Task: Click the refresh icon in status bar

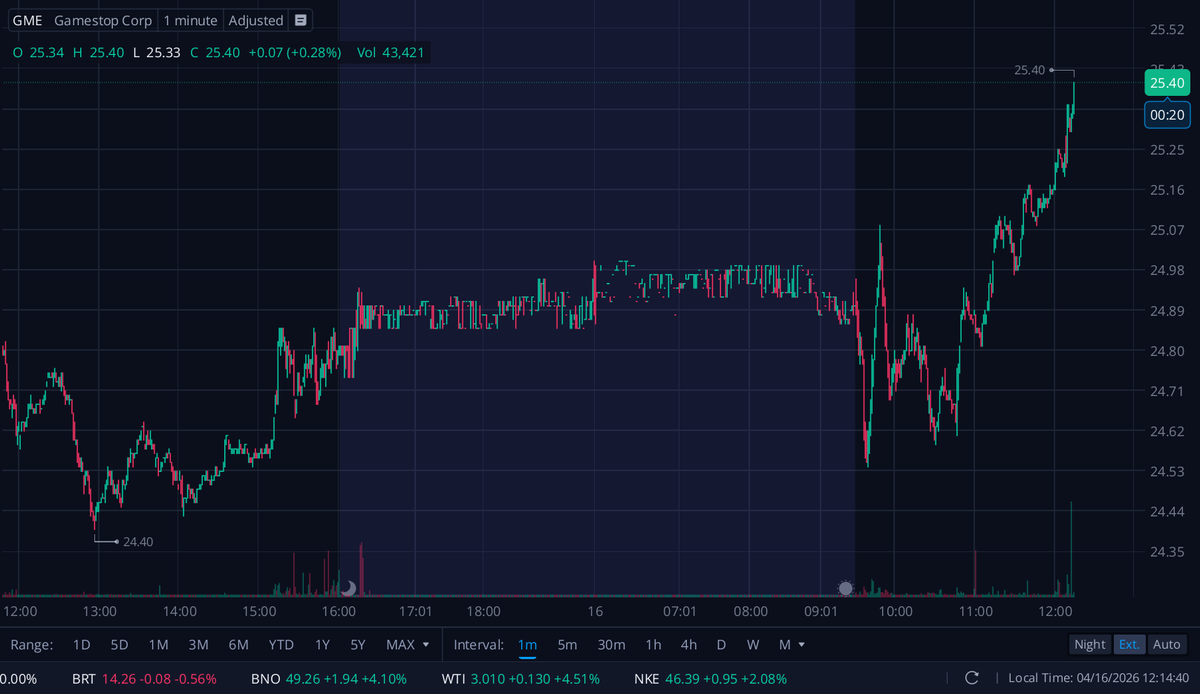Action: click(x=971, y=678)
